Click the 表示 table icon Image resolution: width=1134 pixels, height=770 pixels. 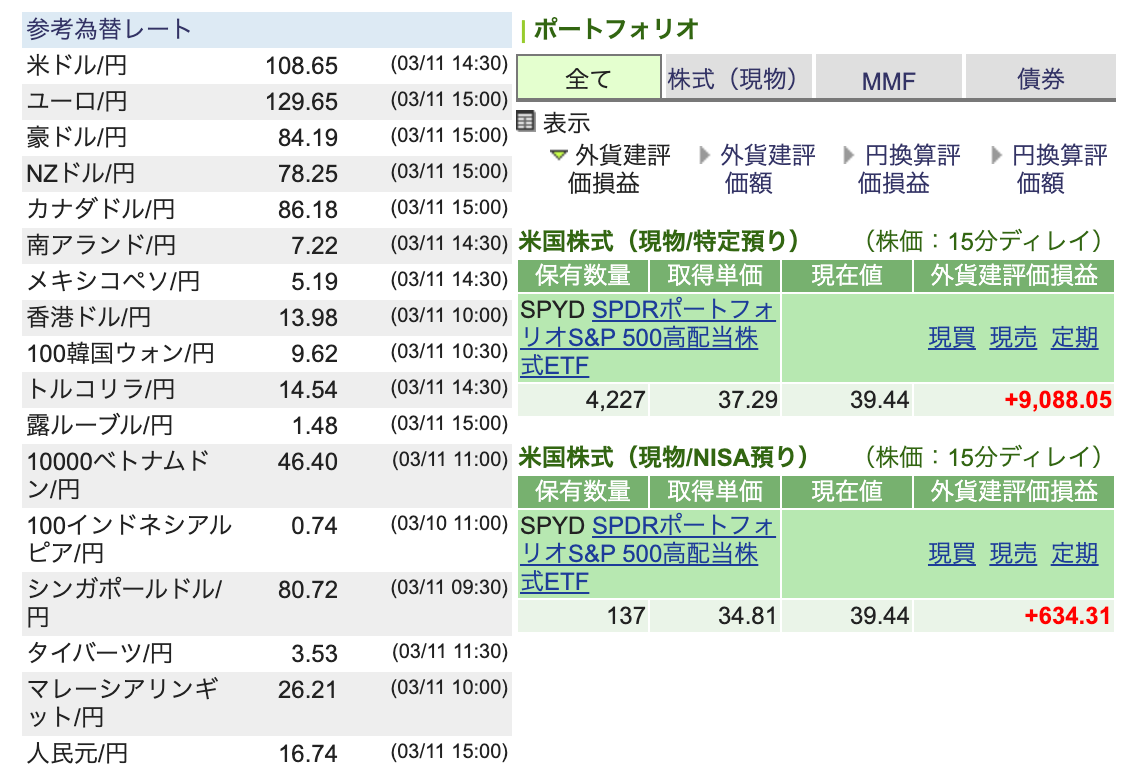[526, 121]
